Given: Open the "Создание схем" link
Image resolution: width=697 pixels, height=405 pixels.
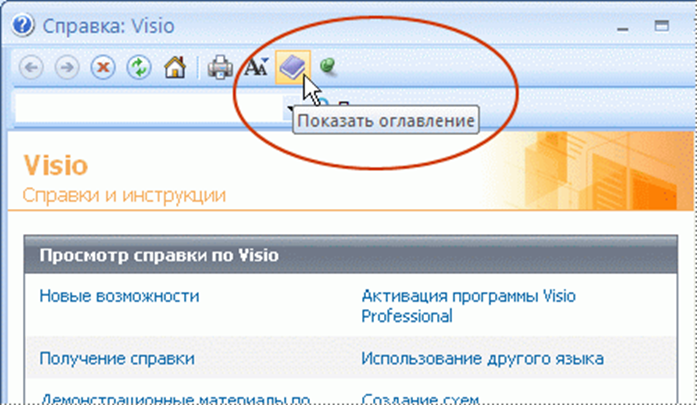Looking at the screenshot, I should pyautogui.click(x=421, y=398).
